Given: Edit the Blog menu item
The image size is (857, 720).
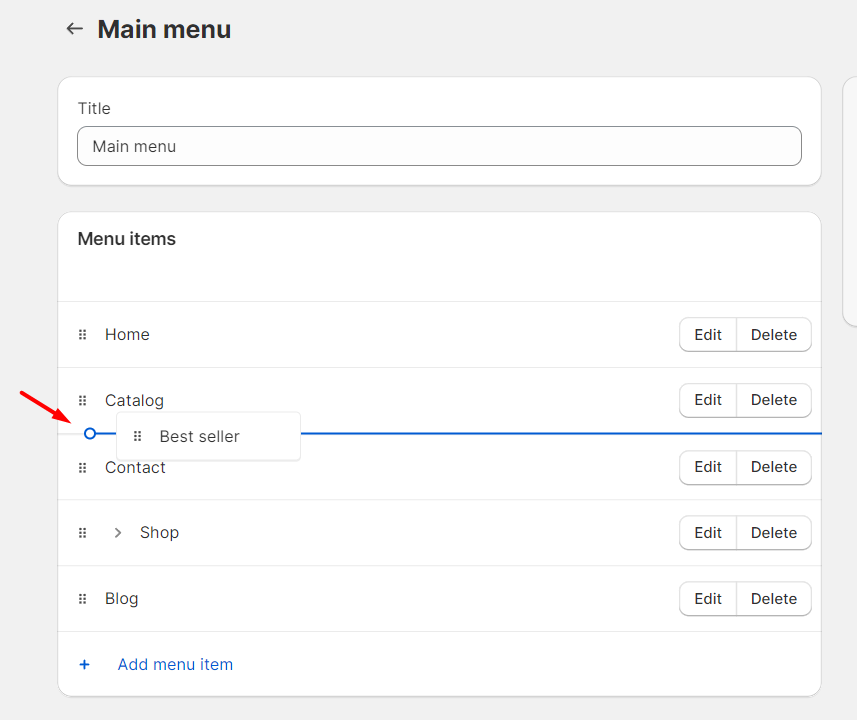Looking at the screenshot, I should (x=708, y=599).
